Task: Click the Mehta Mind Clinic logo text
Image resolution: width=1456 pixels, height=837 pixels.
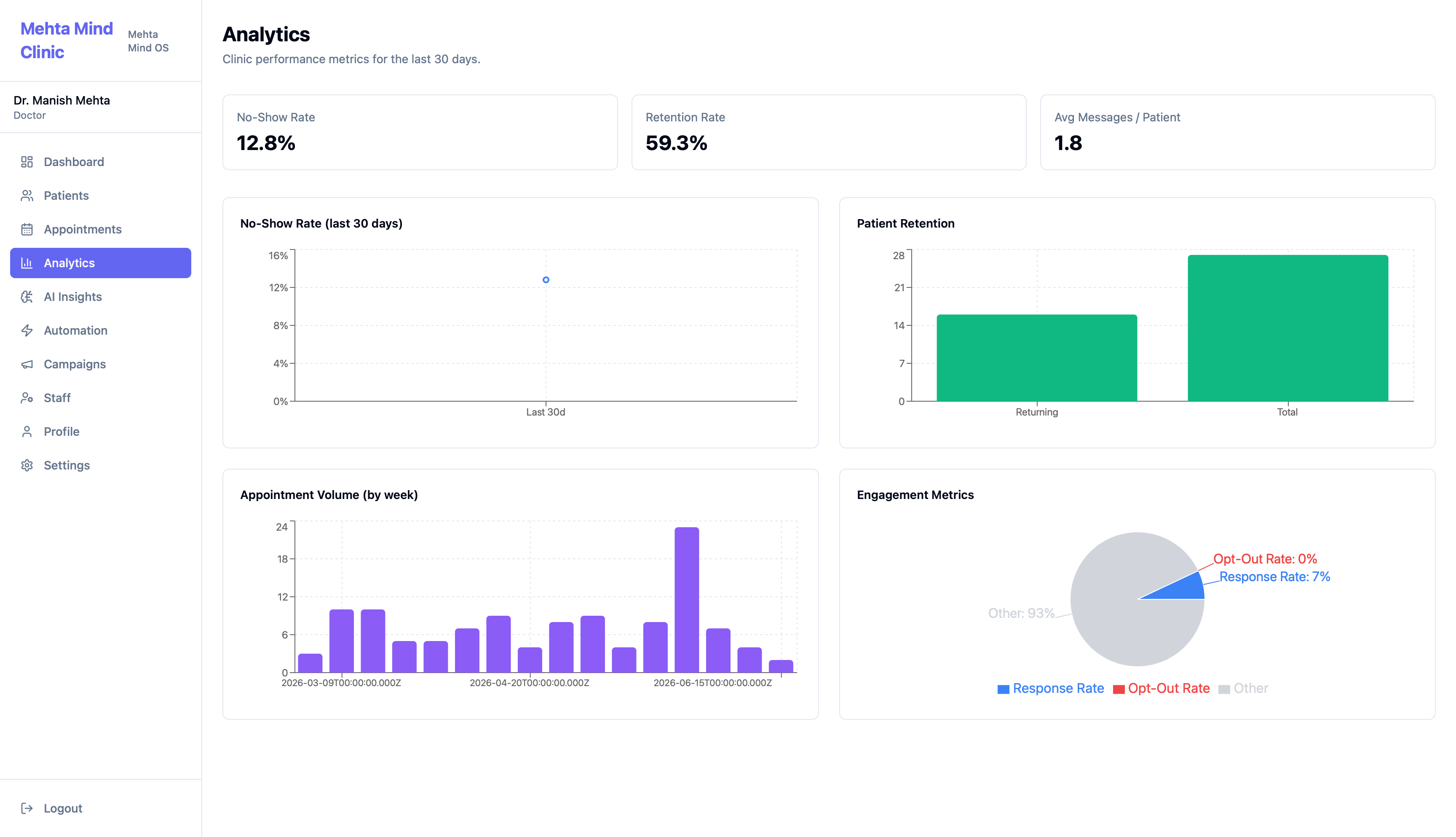Action: (x=67, y=40)
